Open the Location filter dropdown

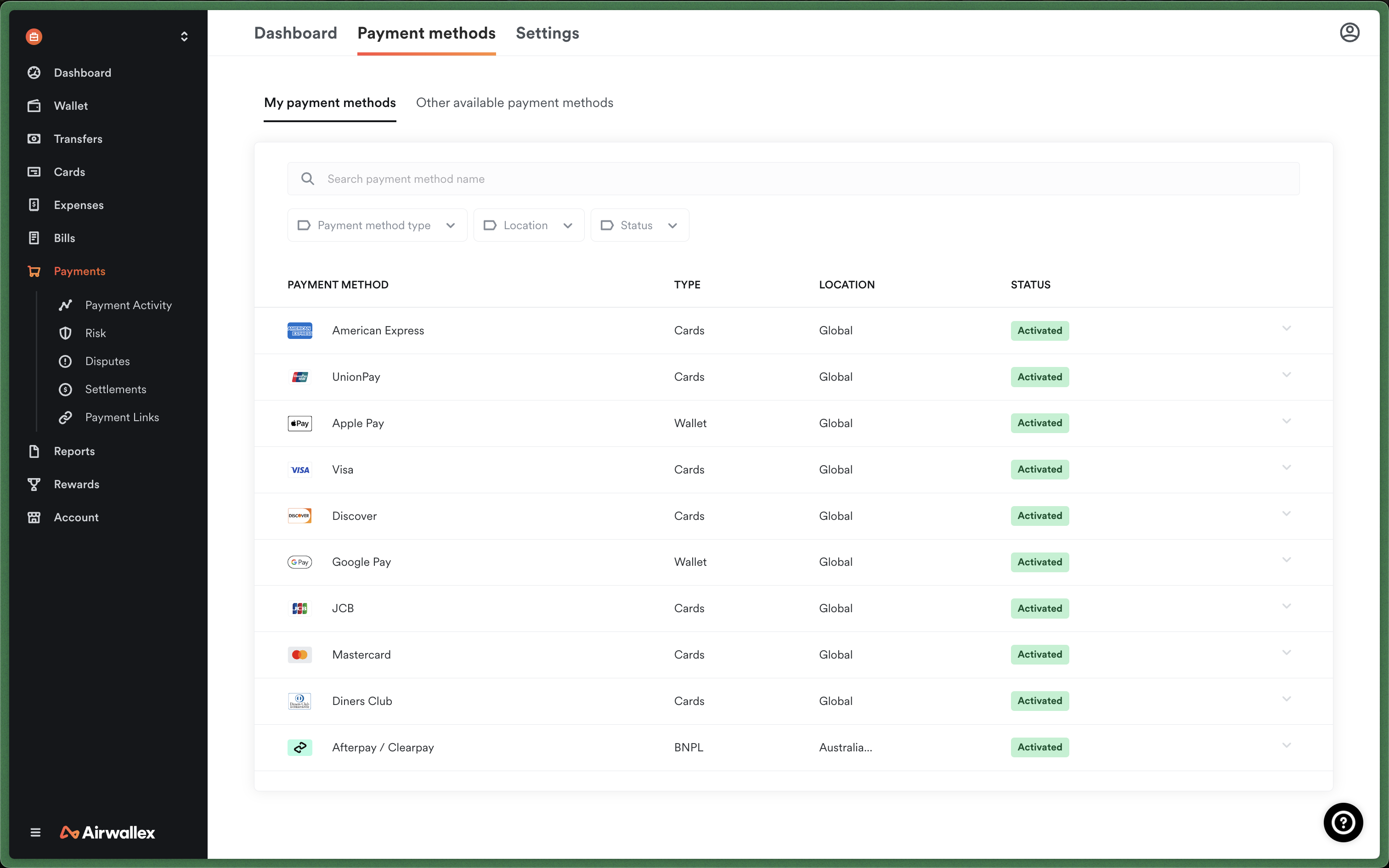[528, 225]
